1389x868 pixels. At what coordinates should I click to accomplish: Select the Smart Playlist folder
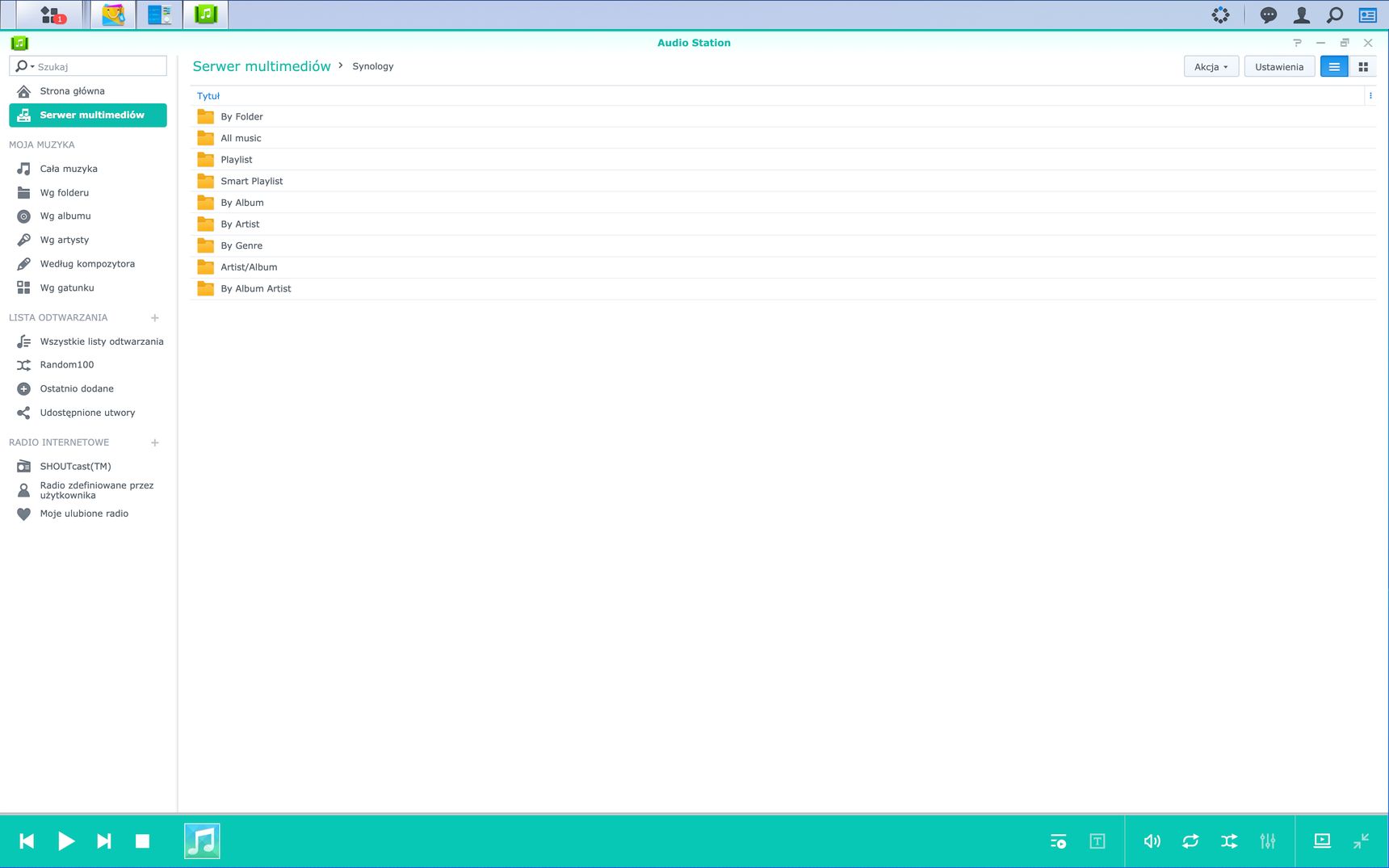(x=783, y=182)
